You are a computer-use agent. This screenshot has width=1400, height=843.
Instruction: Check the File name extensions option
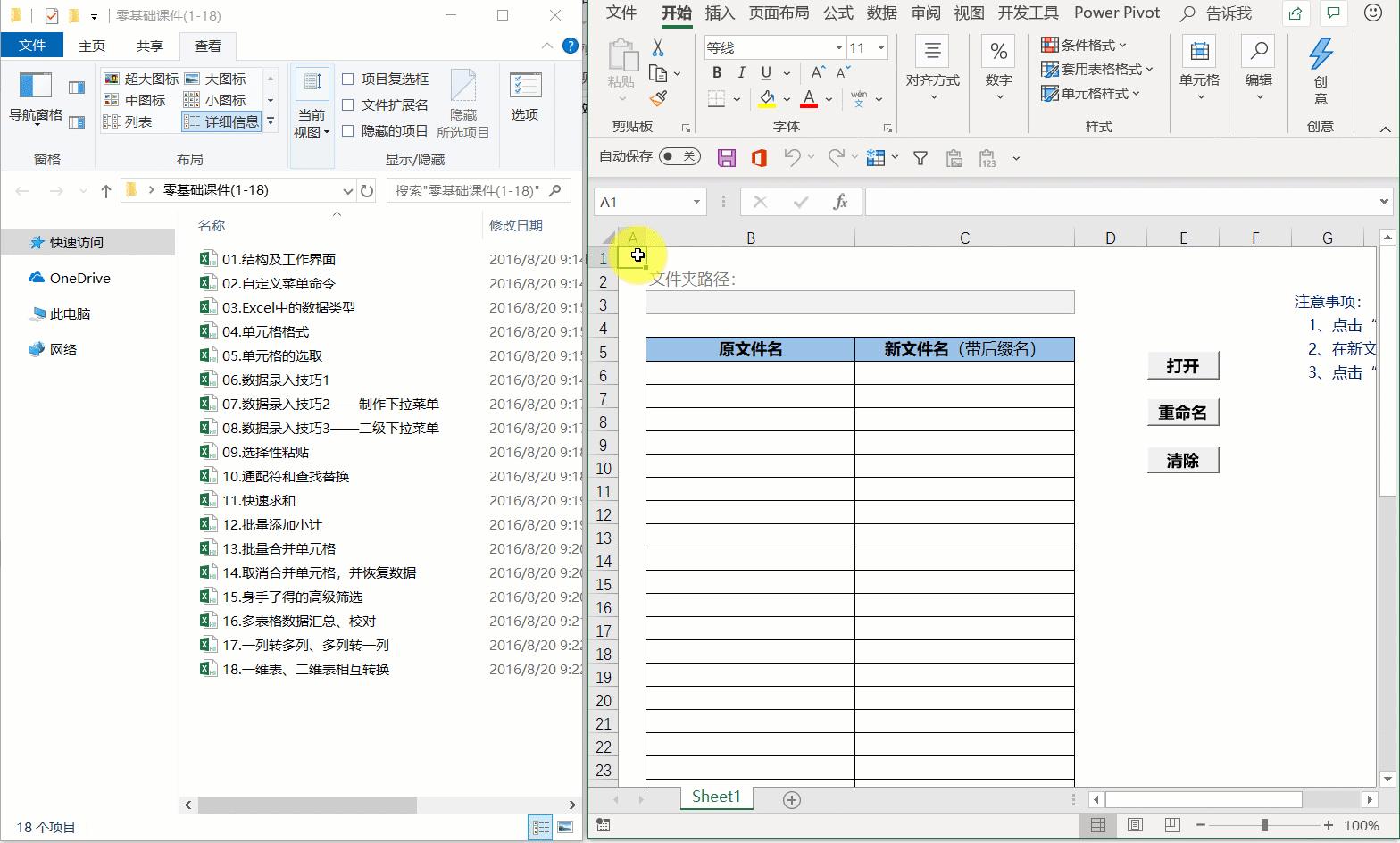point(349,105)
